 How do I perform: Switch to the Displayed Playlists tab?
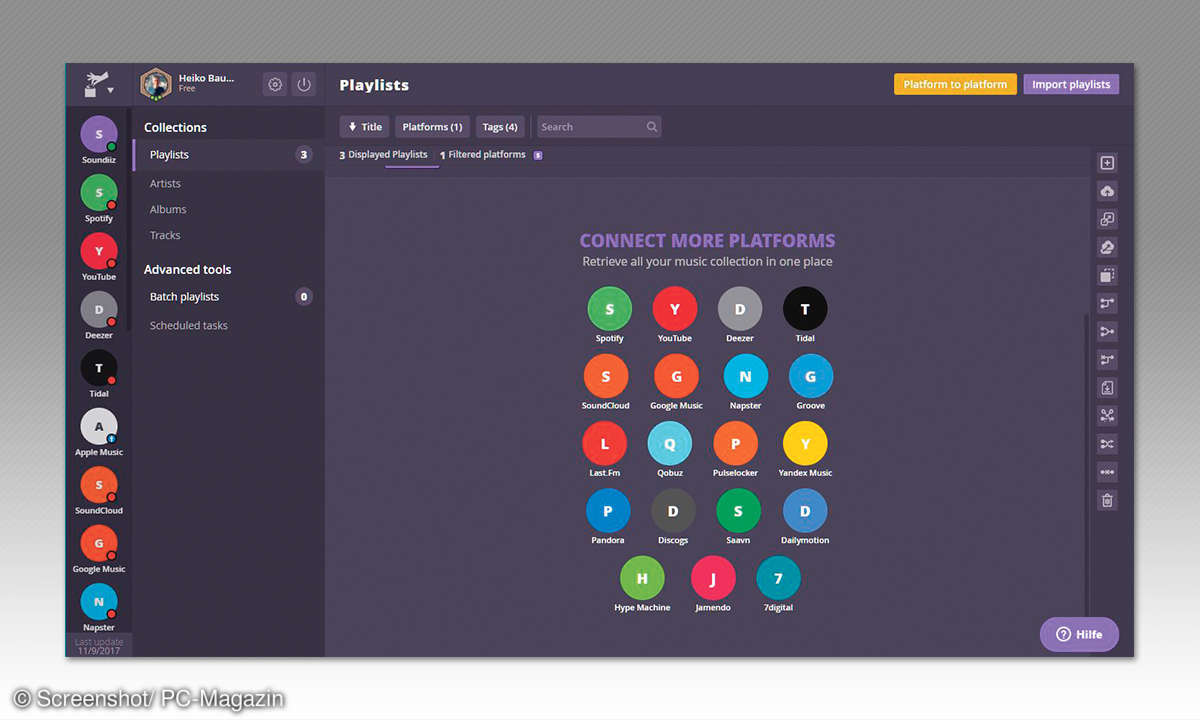pyautogui.click(x=384, y=155)
